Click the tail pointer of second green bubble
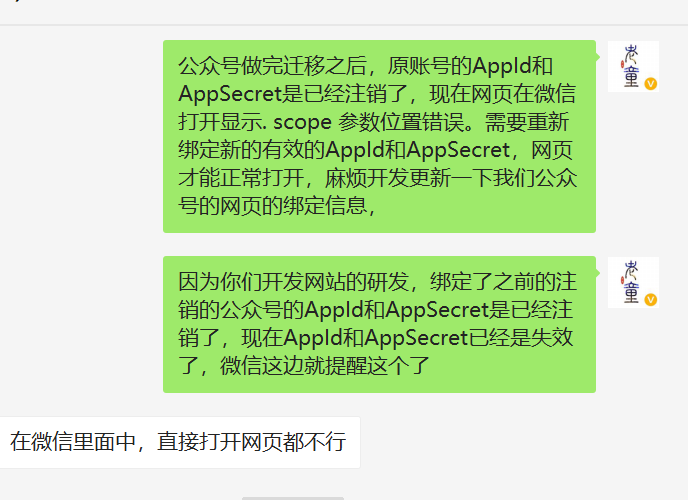The height and width of the screenshot is (500, 688). click(598, 272)
